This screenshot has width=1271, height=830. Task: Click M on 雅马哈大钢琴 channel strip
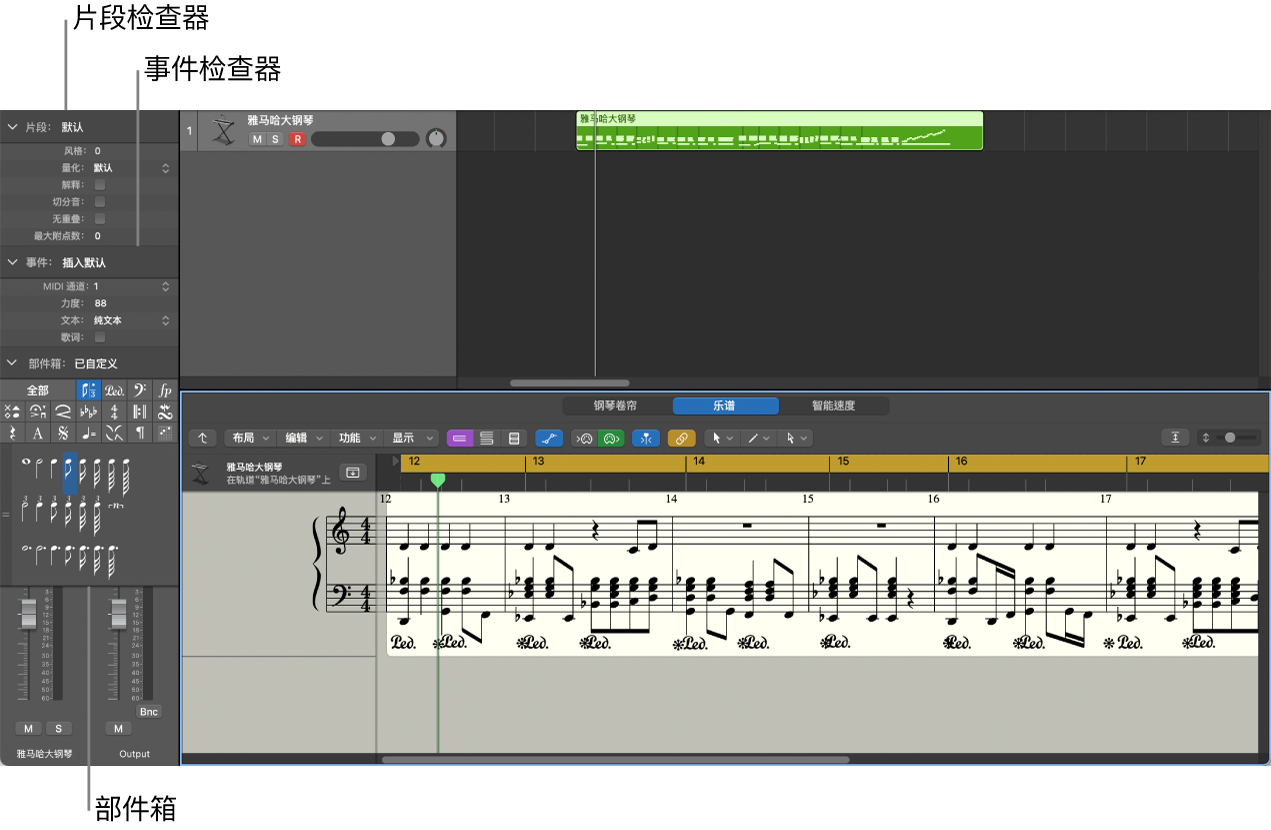tap(28, 728)
